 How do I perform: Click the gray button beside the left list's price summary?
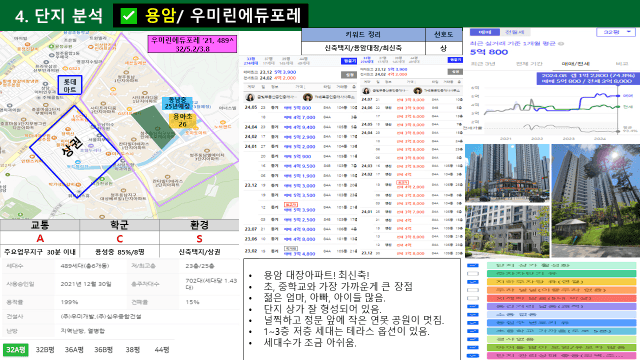point(349,75)
